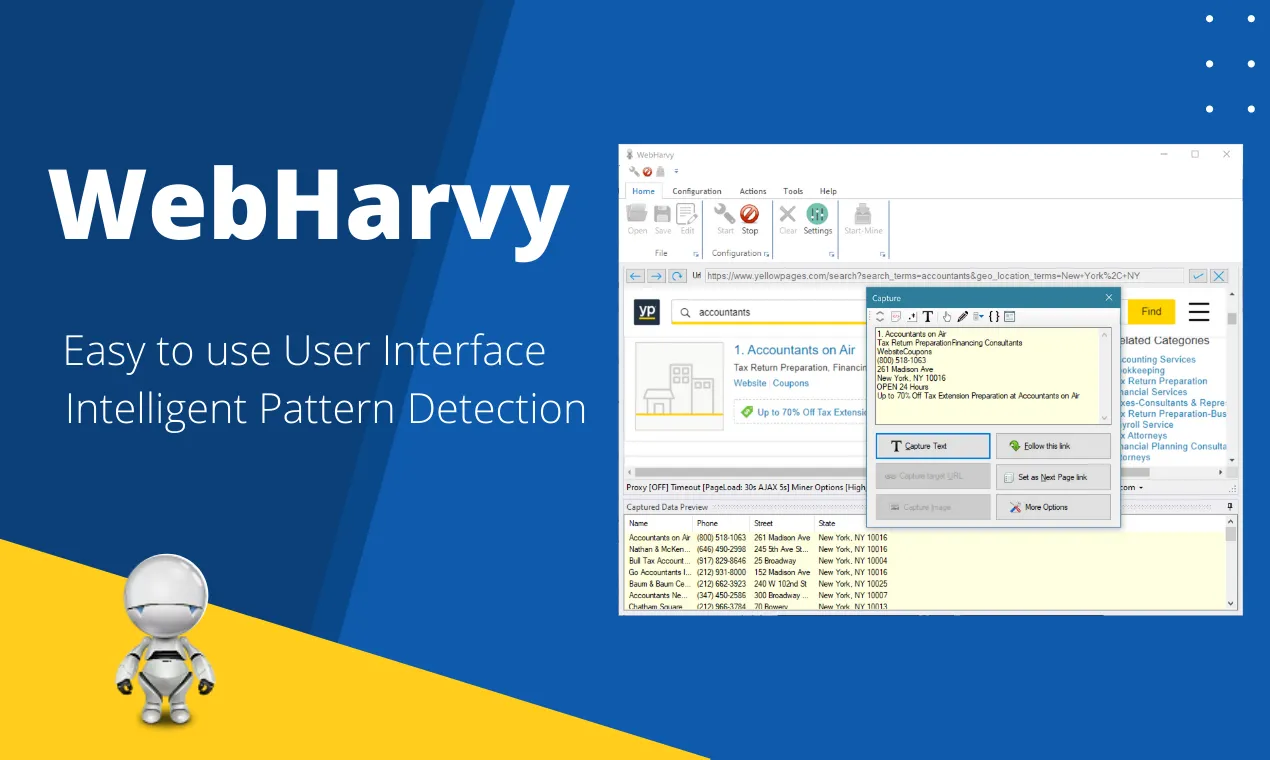Click the regex braces icon in Capture toolbar
Viewport: 1270px width, 760px height.
[994, 317]
